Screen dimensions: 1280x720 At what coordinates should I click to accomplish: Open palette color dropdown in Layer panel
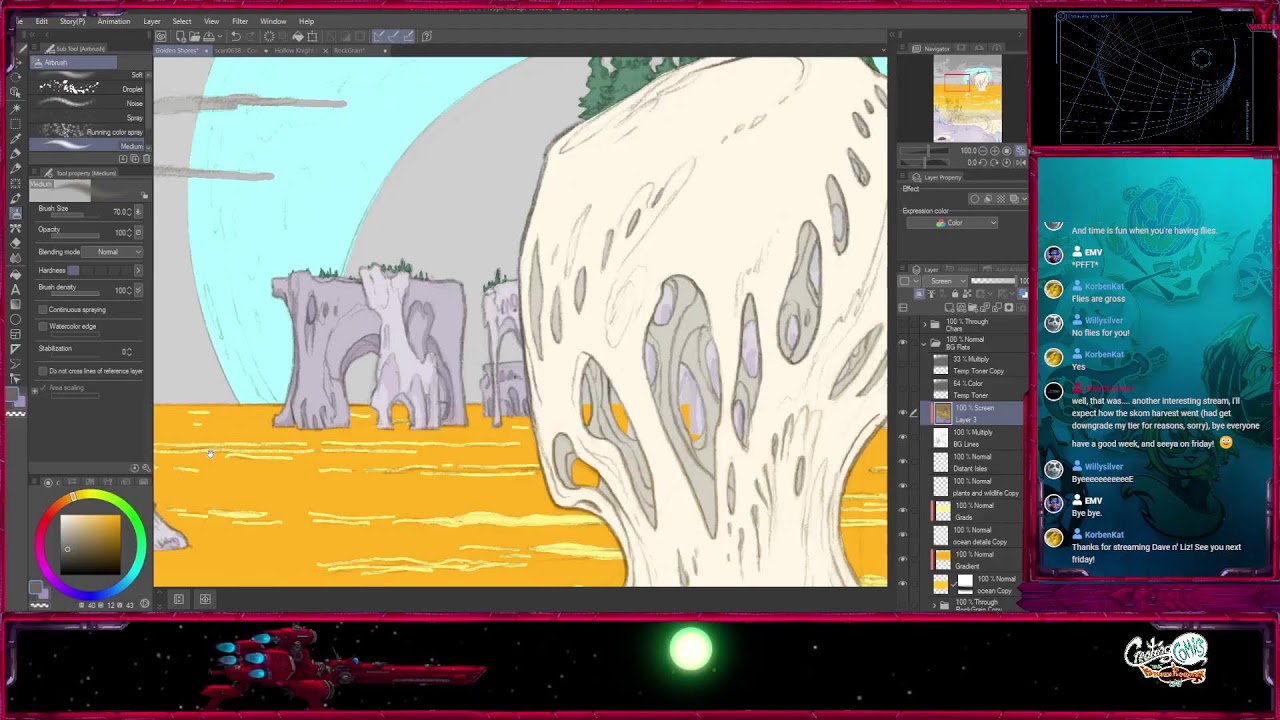pyautogui.click(x=908, y=281)
